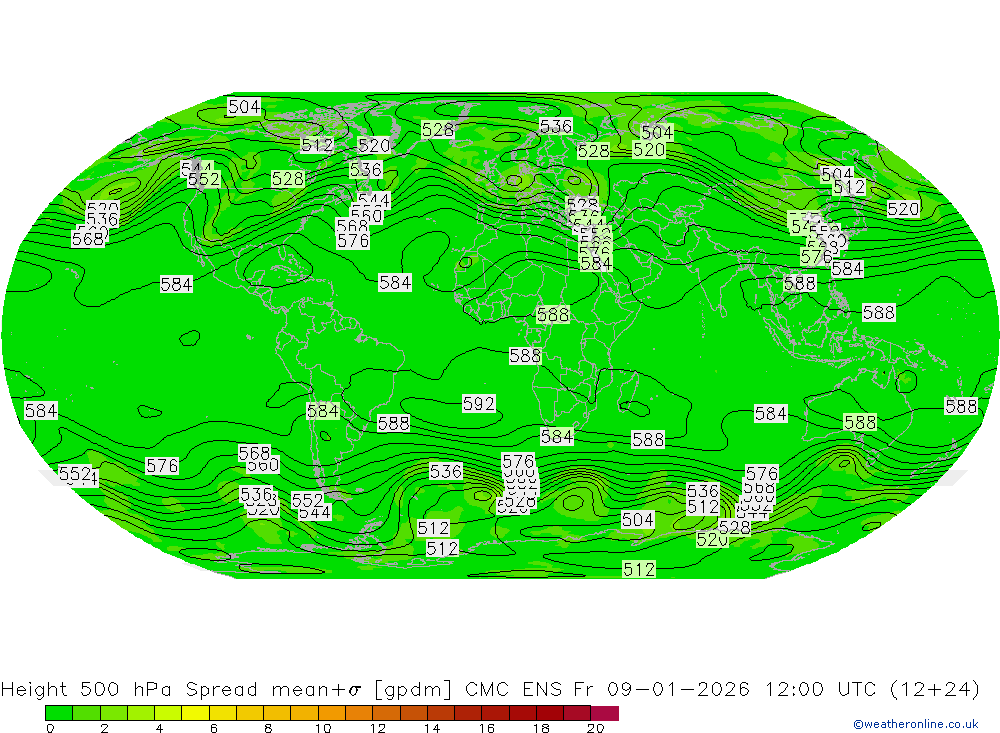This screenshot has height=733, width=1000.
Task: Click the orange swatch near legend value 10
Action: tap(332, 713)
